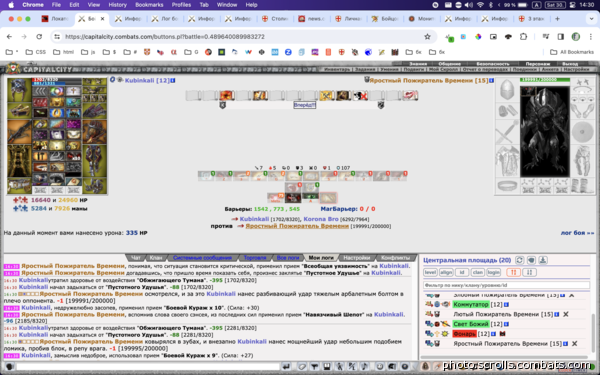
Task: Open the CSS bookmarks folder
Action: (36, 52)
